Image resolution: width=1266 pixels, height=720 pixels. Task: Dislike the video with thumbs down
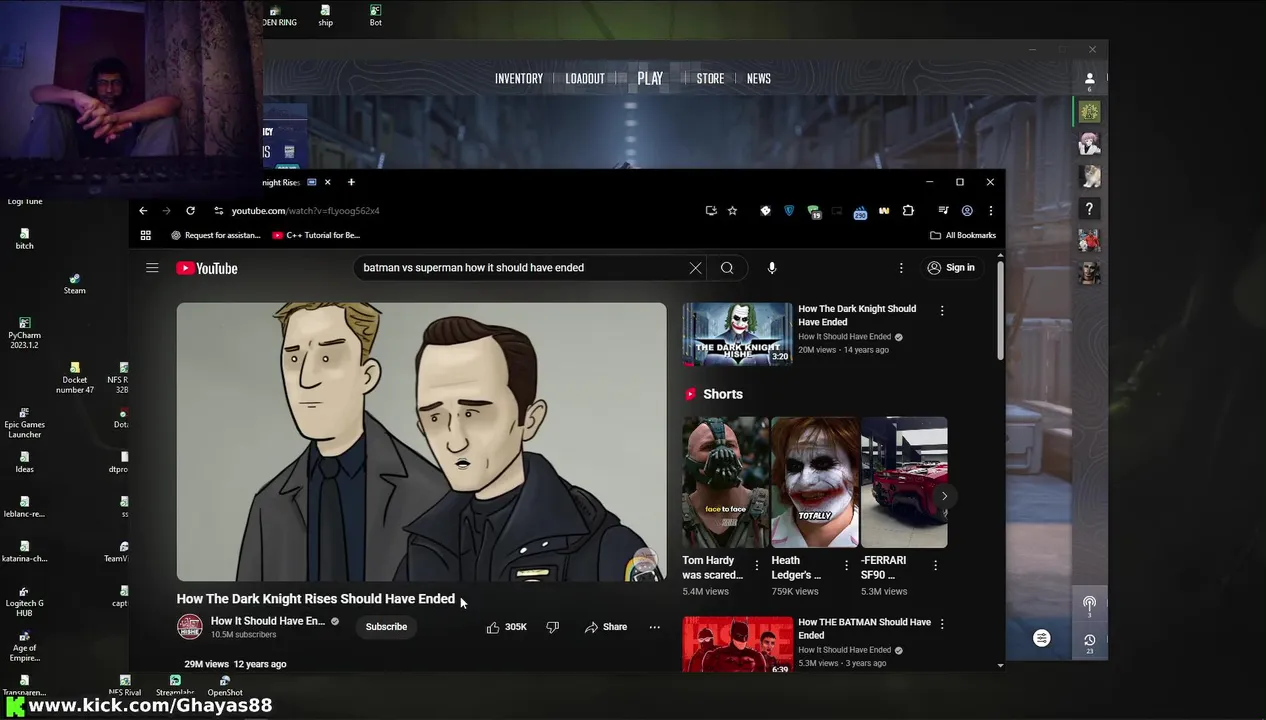point(552,627)
